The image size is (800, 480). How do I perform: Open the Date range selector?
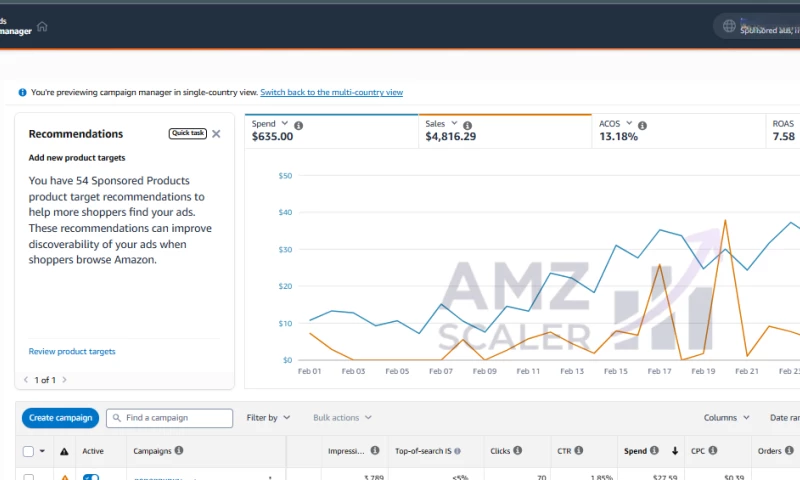(x=785, y=418)
